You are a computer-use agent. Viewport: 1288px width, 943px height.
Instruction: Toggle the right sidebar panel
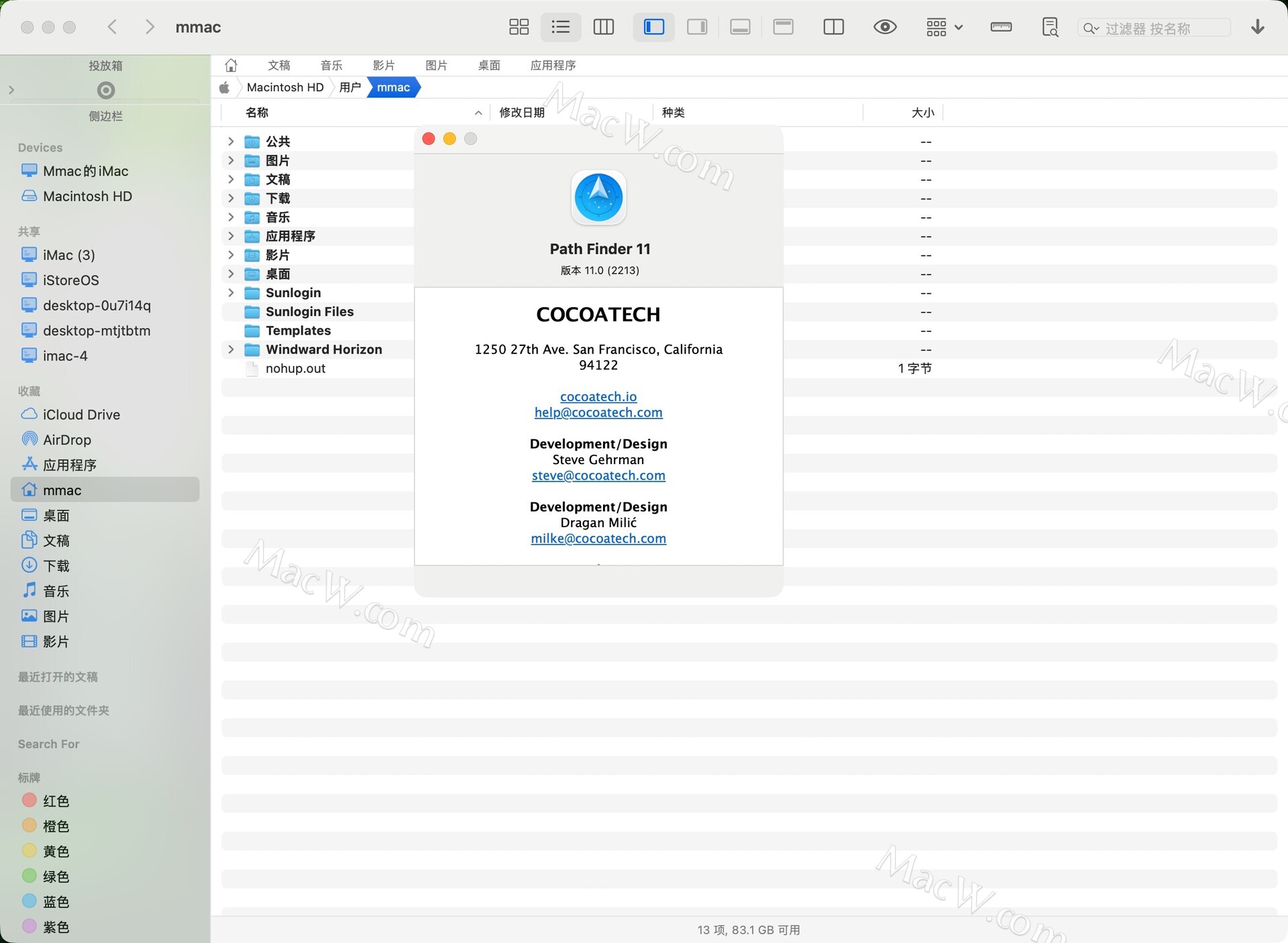click(697, 27)
